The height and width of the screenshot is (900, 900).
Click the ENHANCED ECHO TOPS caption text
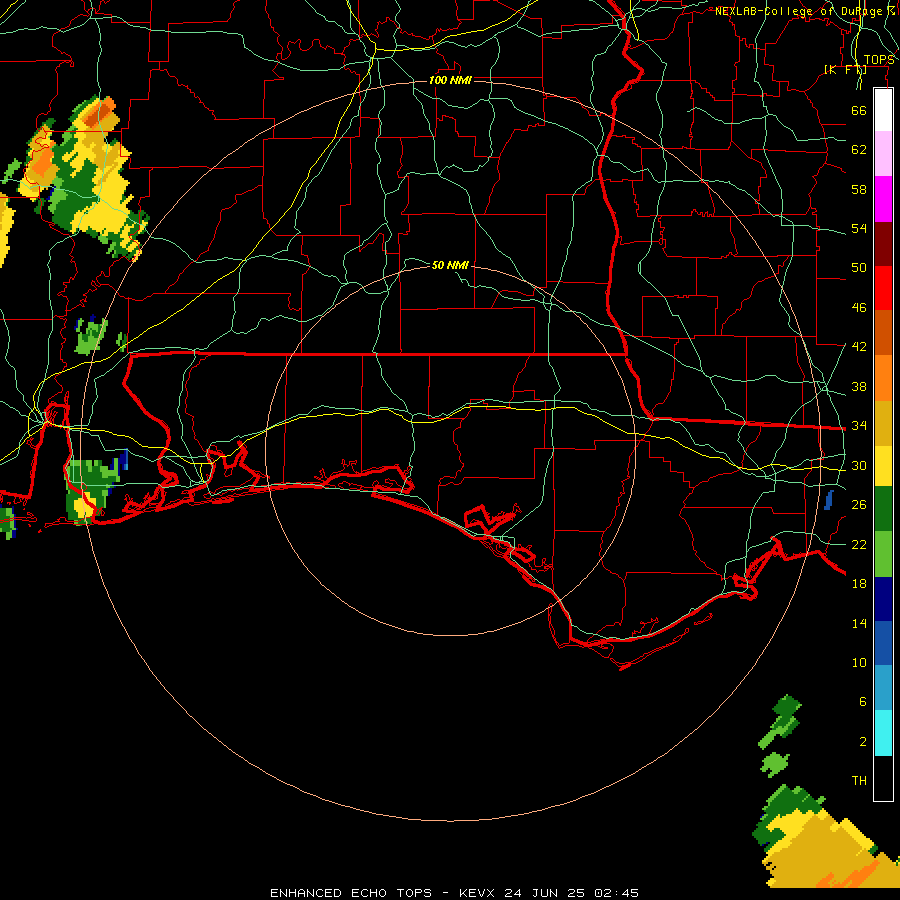[x=351, y=893]
